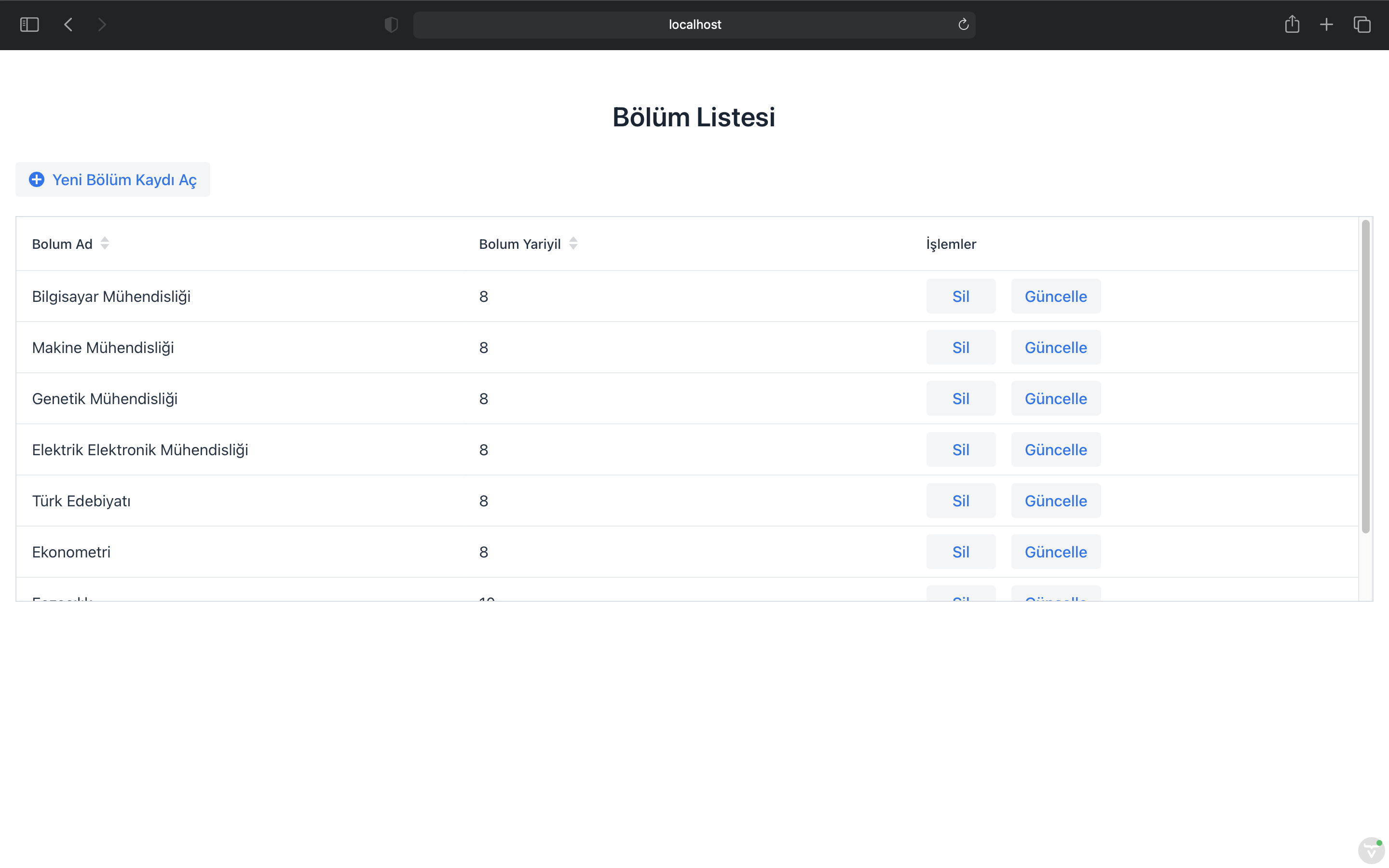The width and height of the screenshot is (1389, 868).
Task: Delete Genetik Mühendisliği with Sil
Action: click(x=961, y=398)
